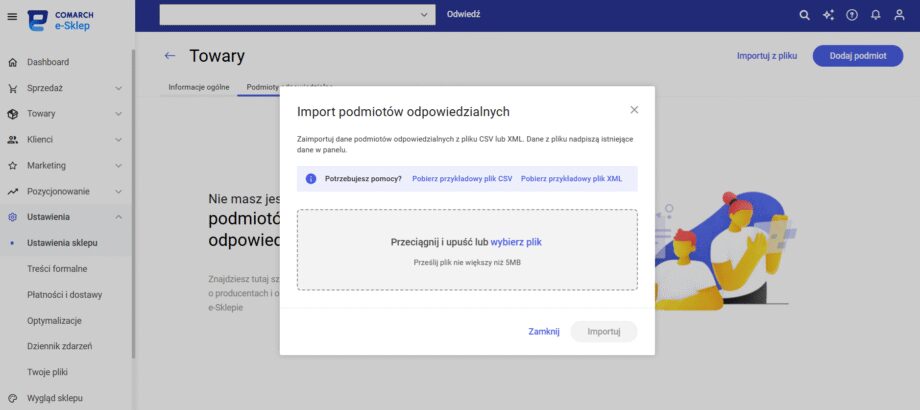Open the AI sparkle assistant icon
This screenshot has height=410, width=920.
pos(828,15)
